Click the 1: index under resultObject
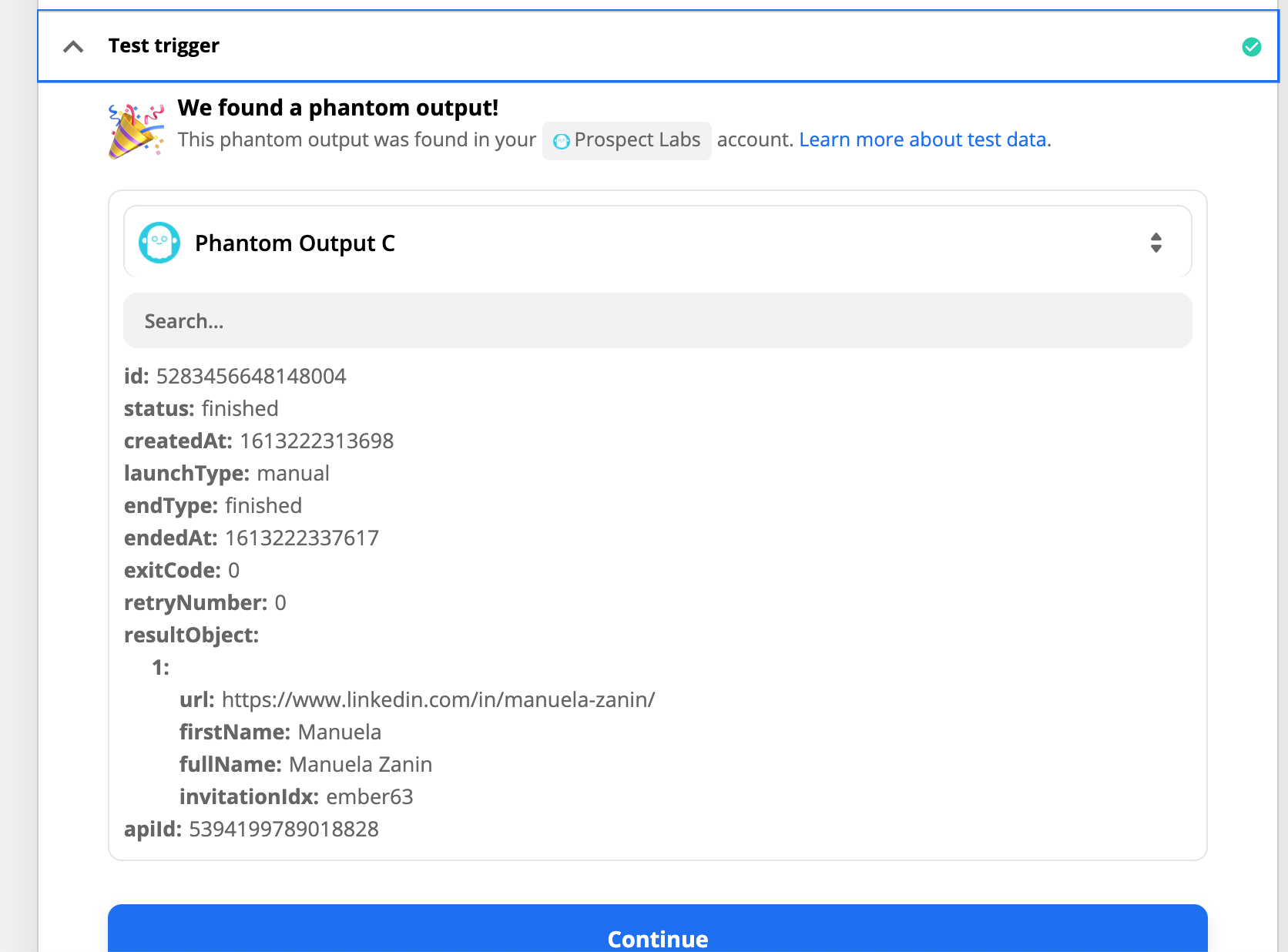This screenshot has height=952, width=1288. point(160,667)
